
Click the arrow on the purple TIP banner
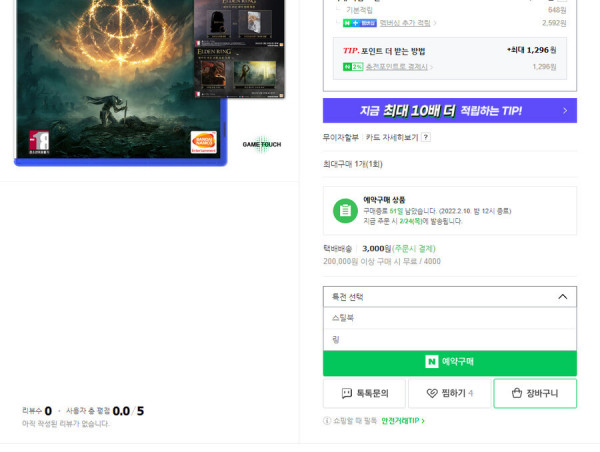(565, 111)
